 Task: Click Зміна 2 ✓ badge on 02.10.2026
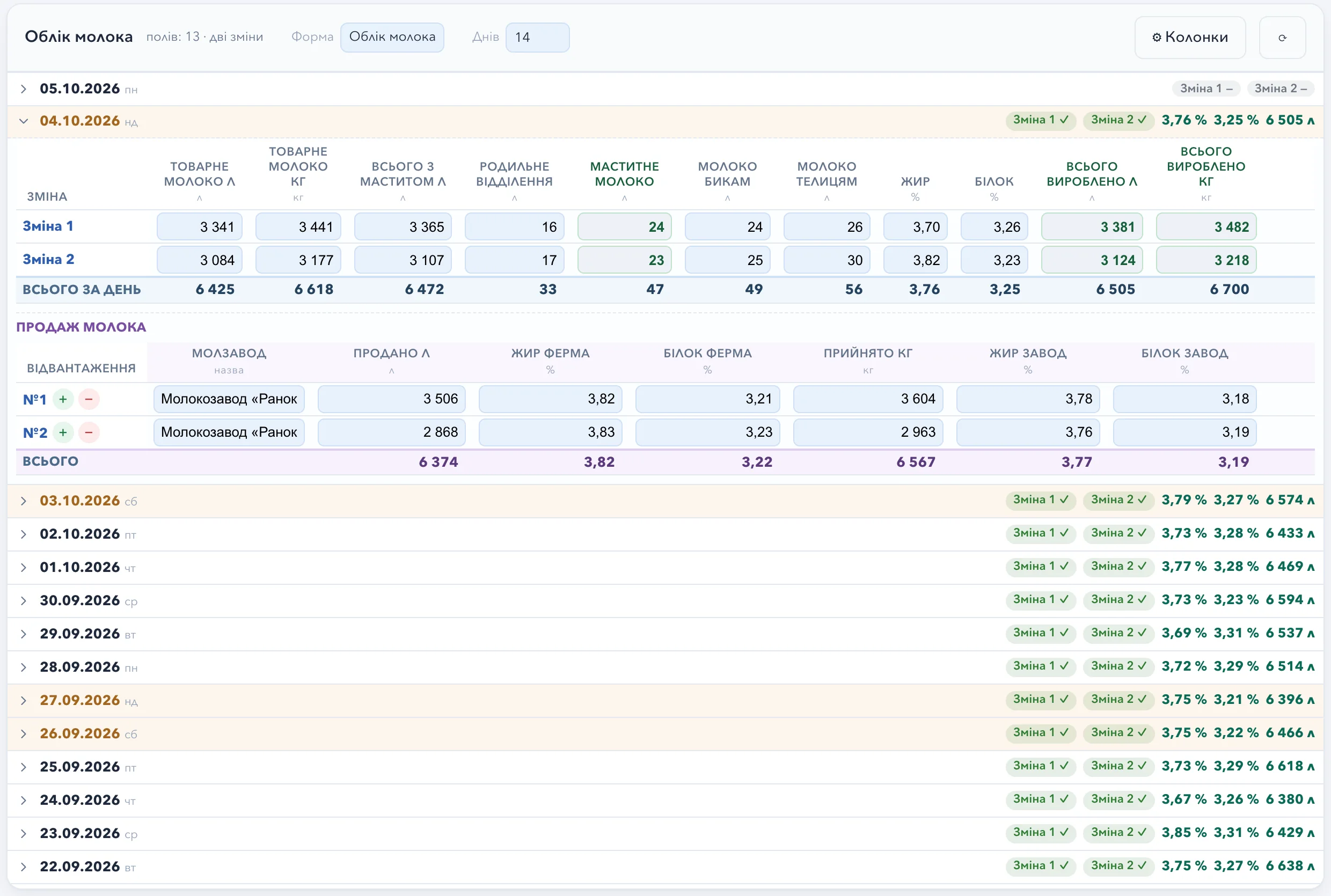[x=1118, y=533]
